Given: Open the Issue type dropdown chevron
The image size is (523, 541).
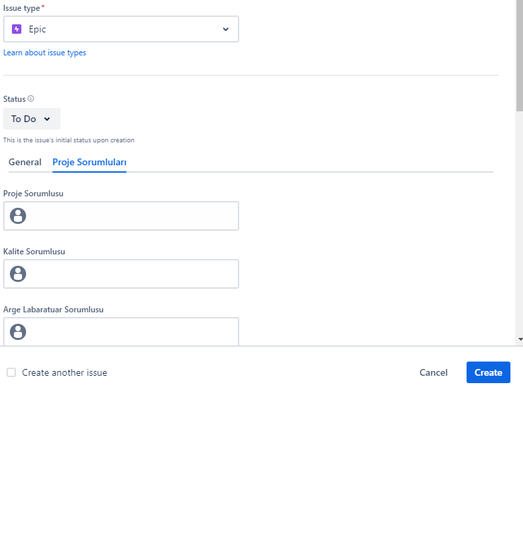Looking at the screenshot, I should [226, 29].
